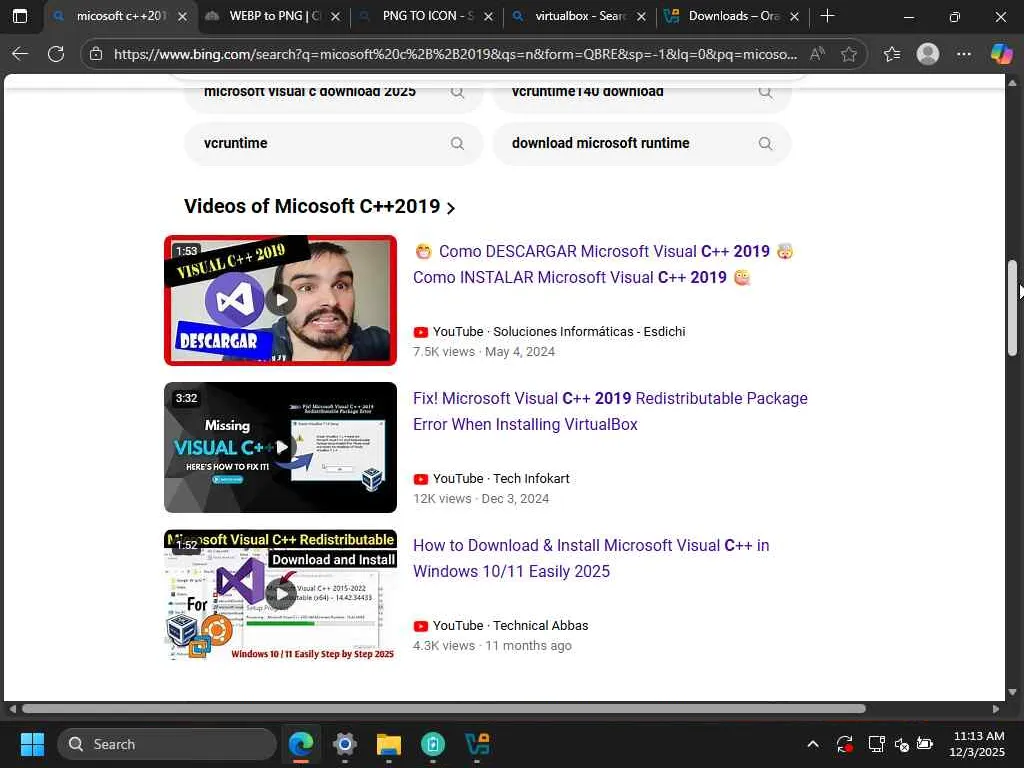
Task: Expand chevron next to Videos heading
Action: tap(451, 208)
